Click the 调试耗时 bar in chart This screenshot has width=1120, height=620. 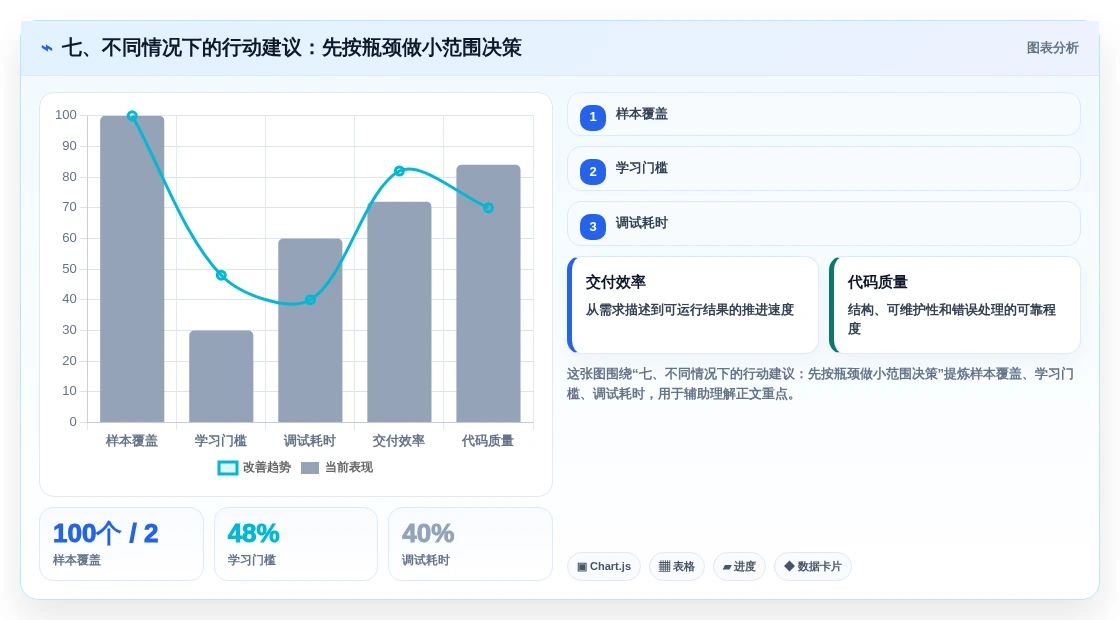click(310, 330)
